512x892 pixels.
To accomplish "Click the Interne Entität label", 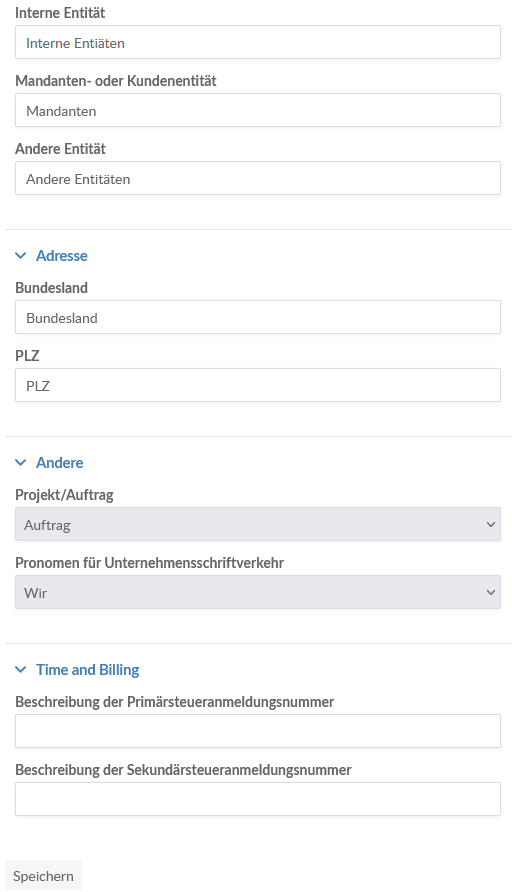I will coord(60,13).
